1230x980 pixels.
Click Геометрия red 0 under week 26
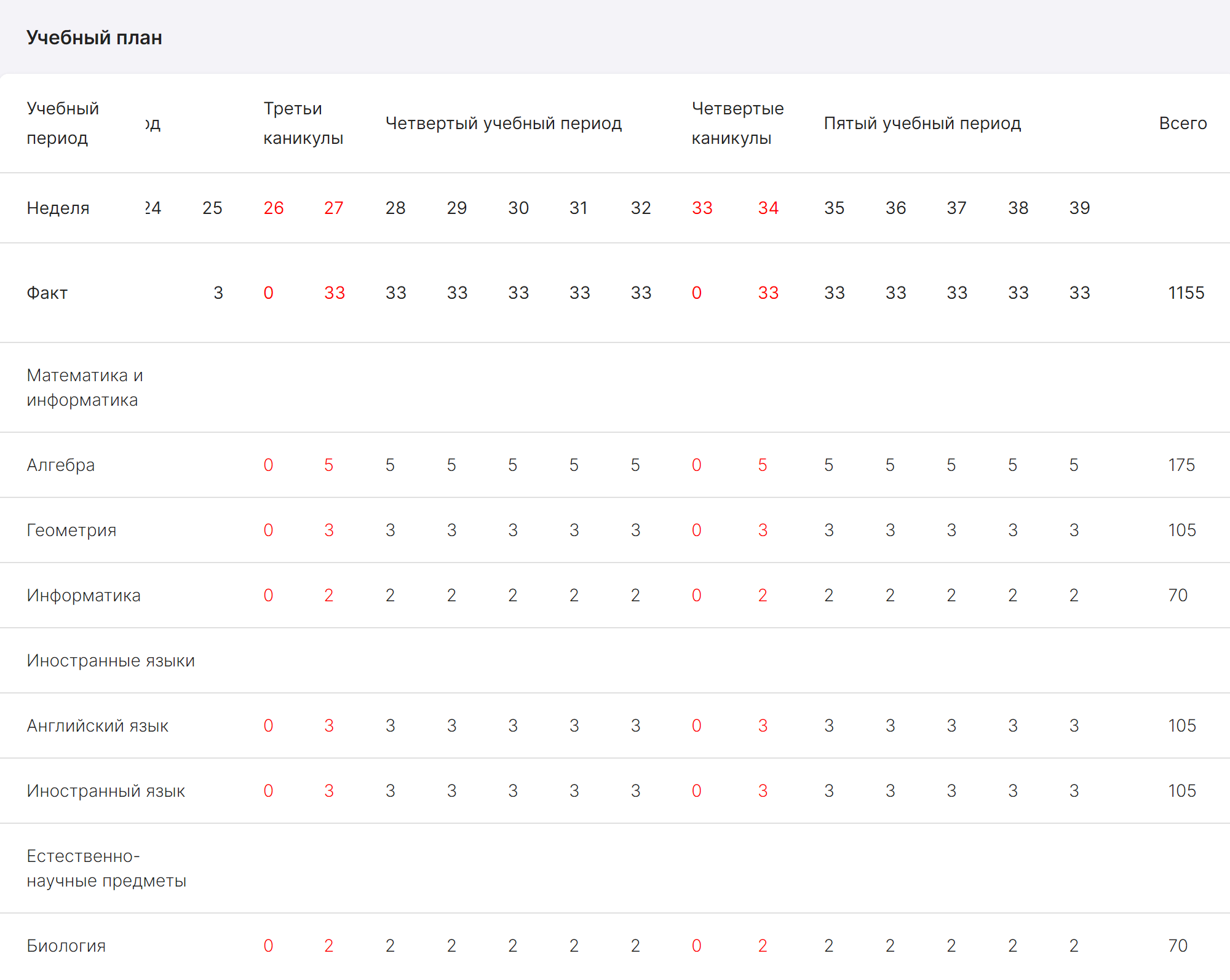click(268, 530)
